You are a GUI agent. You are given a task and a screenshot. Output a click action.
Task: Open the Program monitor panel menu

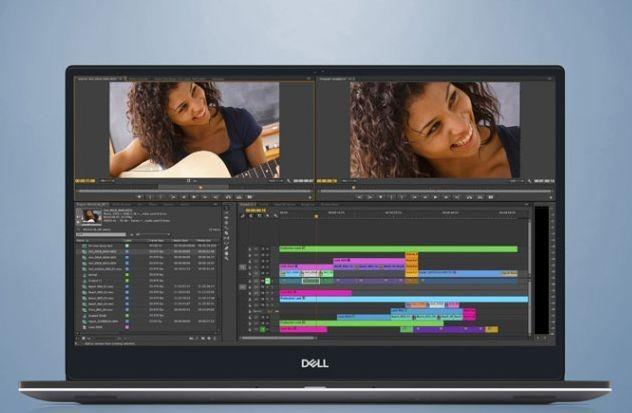pyautogui.click(x=550, y=79)
